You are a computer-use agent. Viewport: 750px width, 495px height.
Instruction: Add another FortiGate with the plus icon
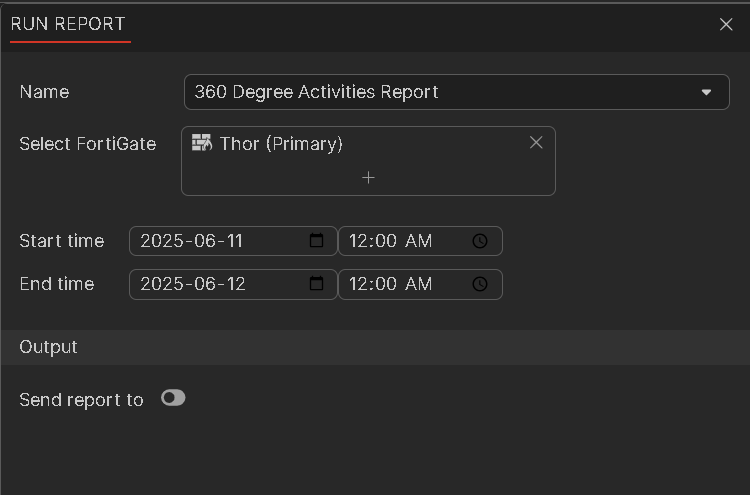(368, 177)
